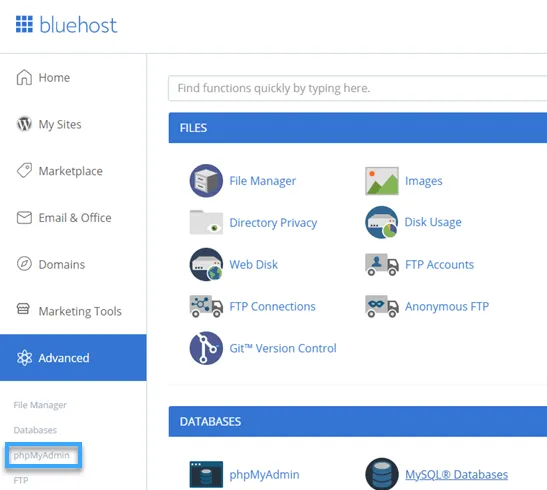Click the envelope icon for Email & Office
Viewport: 547px width, 490px height.
tap(24, 218)
